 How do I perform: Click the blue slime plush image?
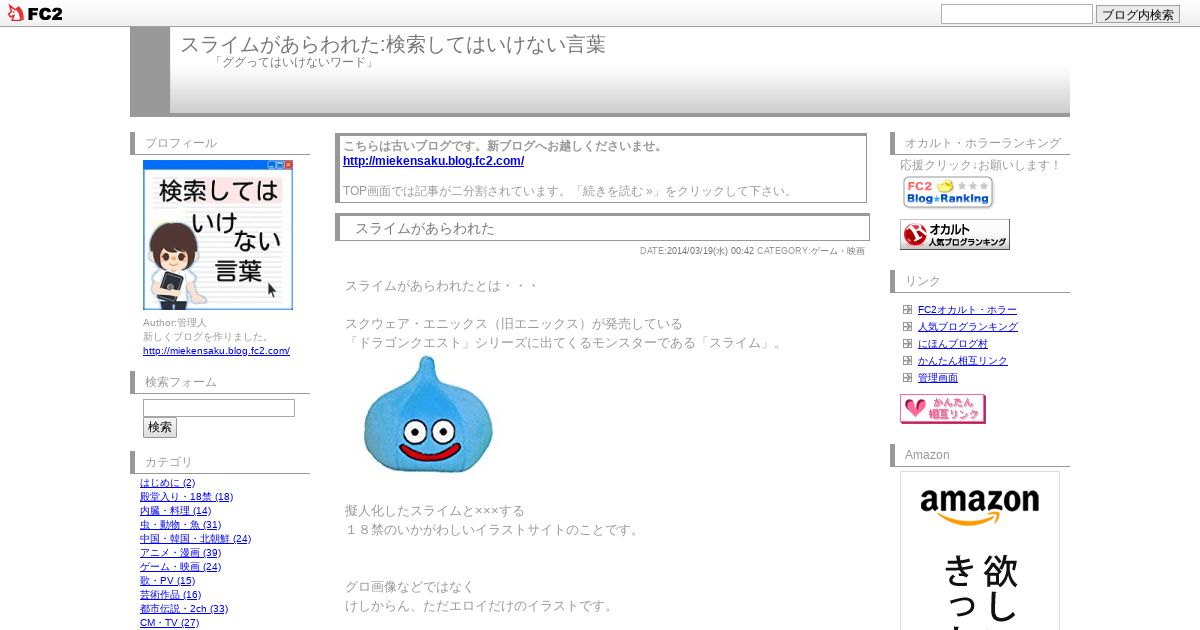point(428,415)
